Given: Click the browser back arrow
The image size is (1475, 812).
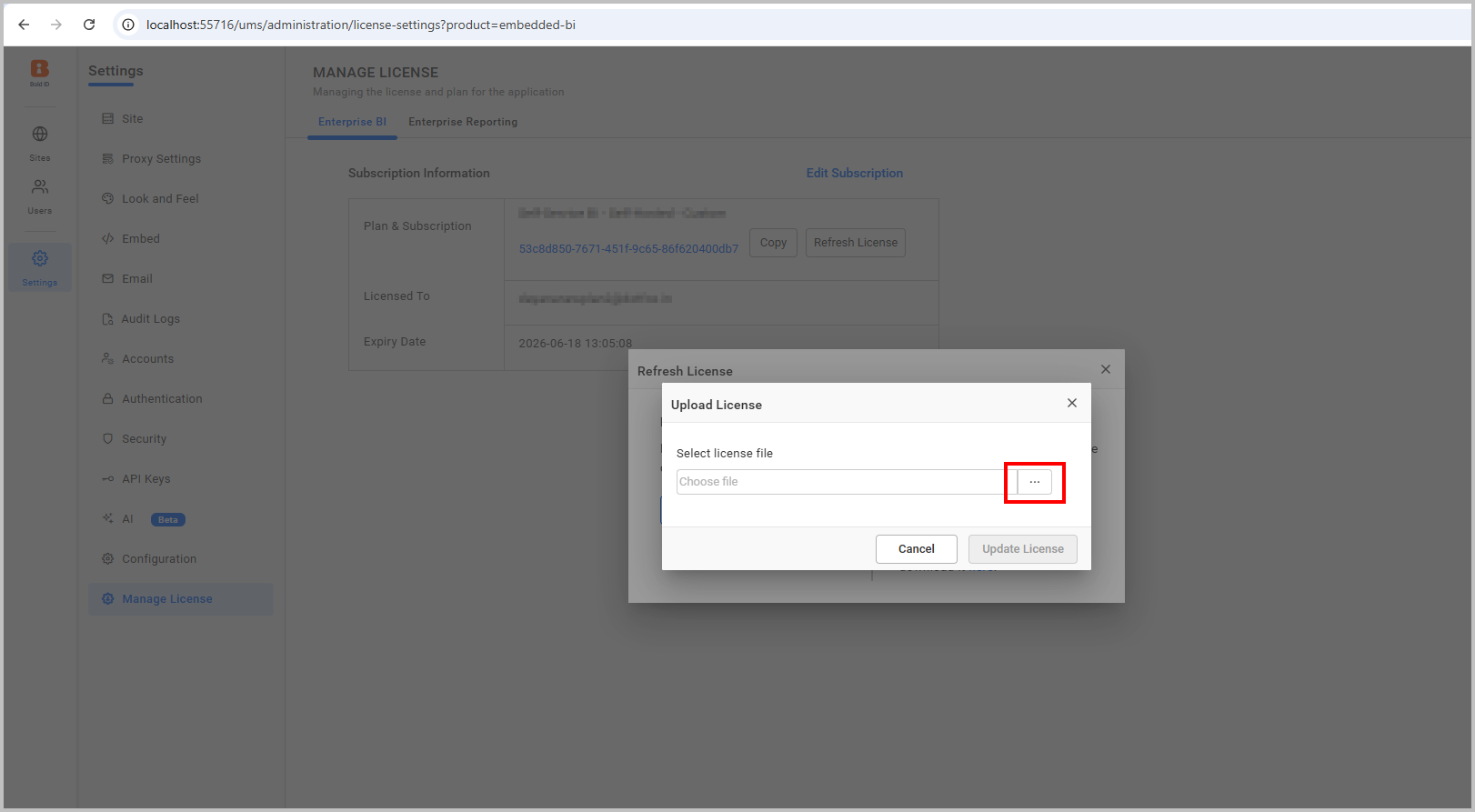Looking at the screenshot, I should [24, 25].
